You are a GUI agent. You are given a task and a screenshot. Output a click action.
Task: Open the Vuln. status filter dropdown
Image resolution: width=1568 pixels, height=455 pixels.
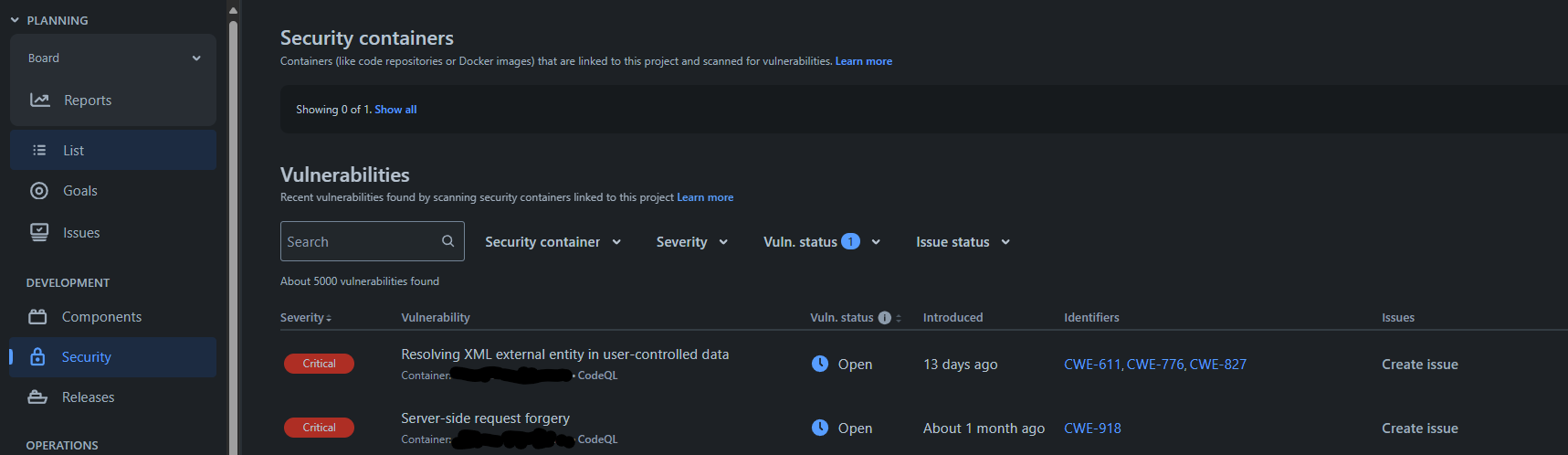tap(822, 242)
